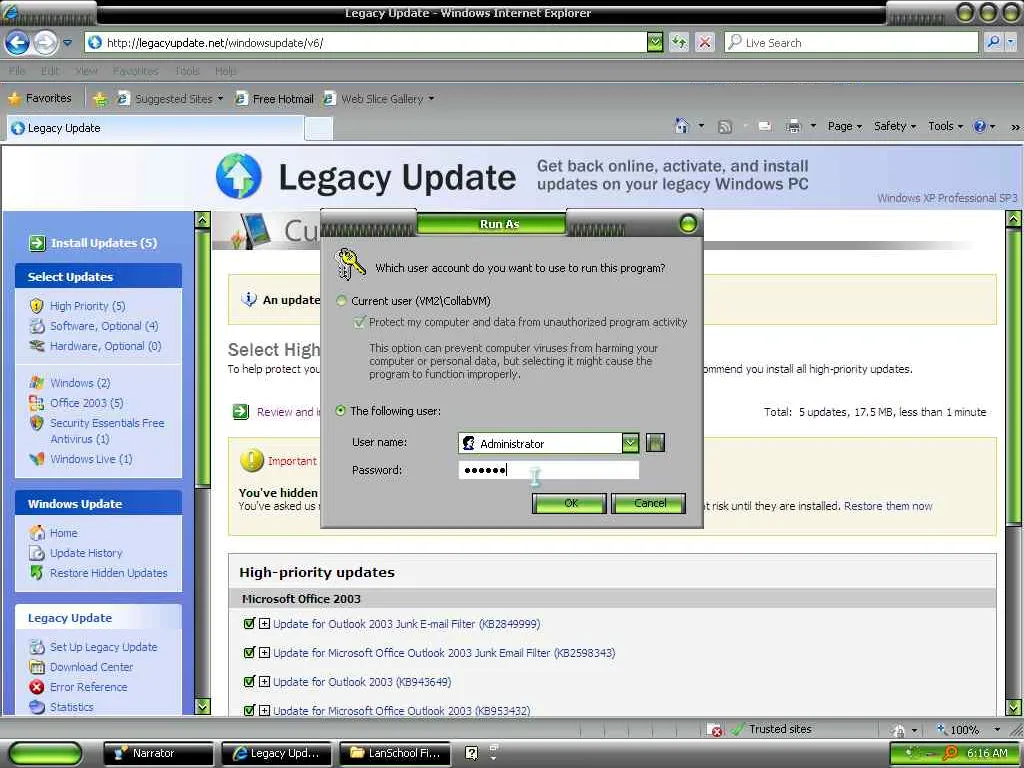
Task: Click the main page scrollbar down arrow
Action: 1014,707
